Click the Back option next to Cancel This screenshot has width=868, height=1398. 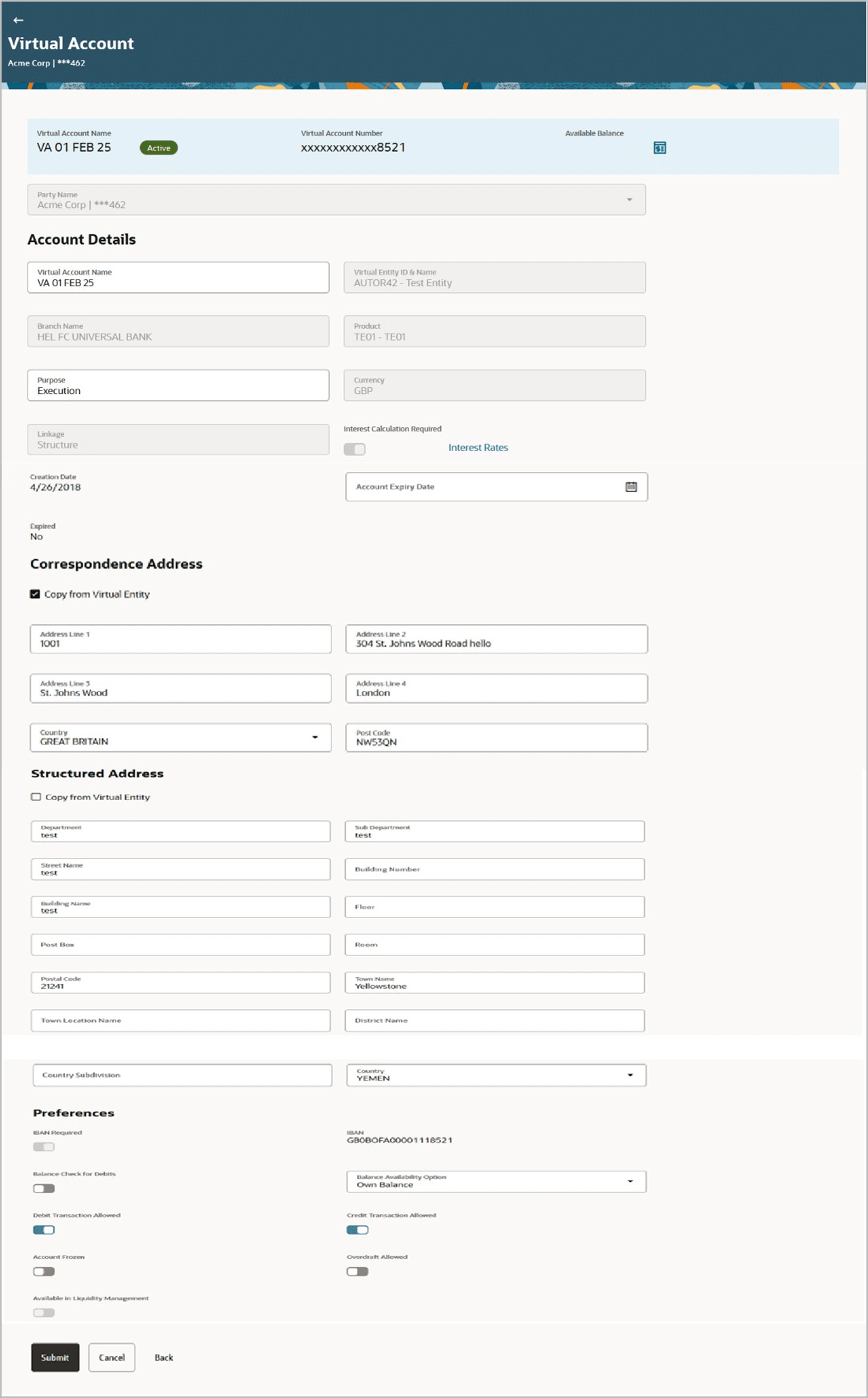coord(163,1358)
